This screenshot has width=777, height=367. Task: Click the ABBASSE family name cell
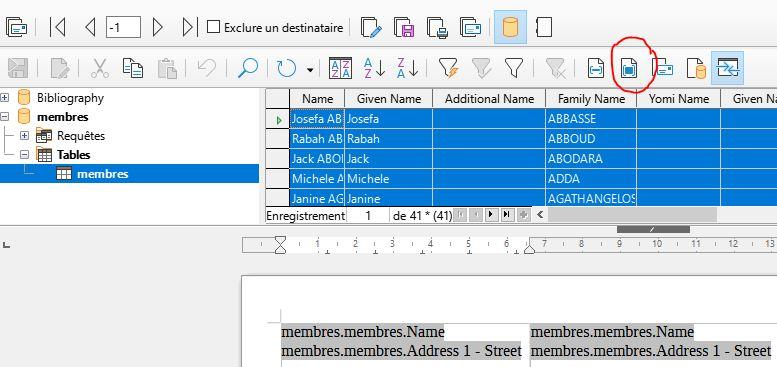pos(591,119)
